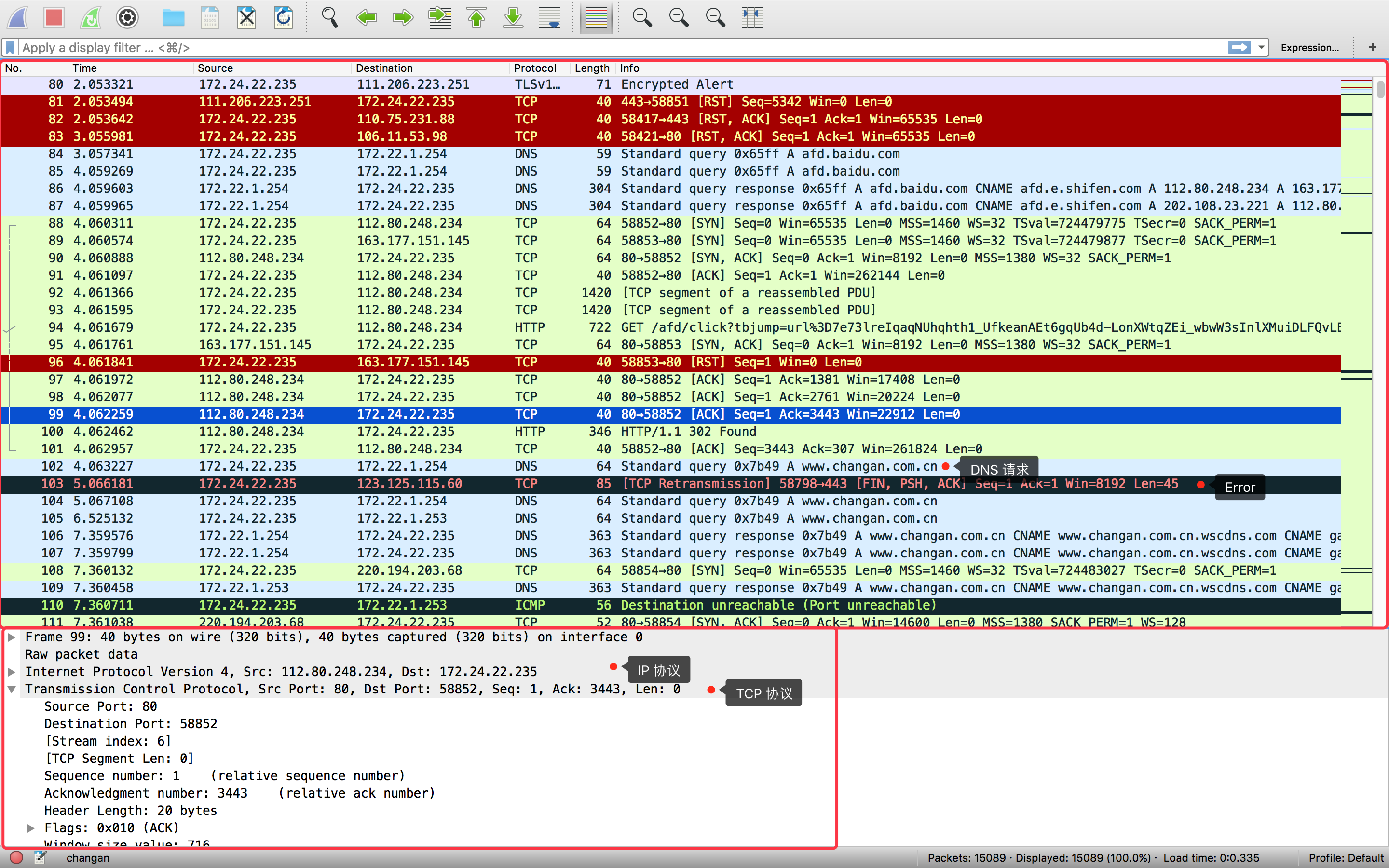Image resolution: width=1389 pixels, height=868 pixels.
Task: Open capture options gear icon
Action: (127, 17)
